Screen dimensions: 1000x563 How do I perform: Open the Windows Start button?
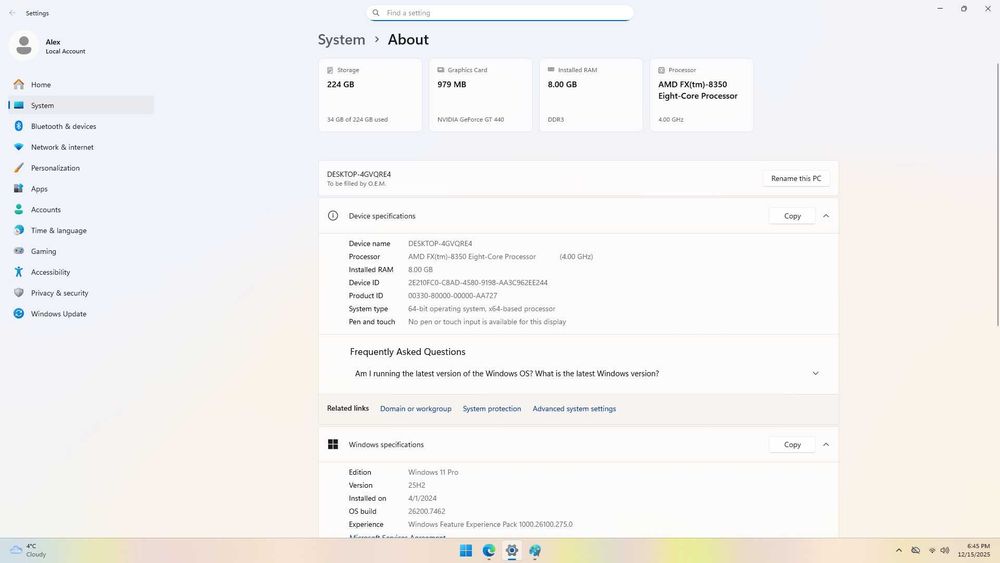click(x=466, y=550)
